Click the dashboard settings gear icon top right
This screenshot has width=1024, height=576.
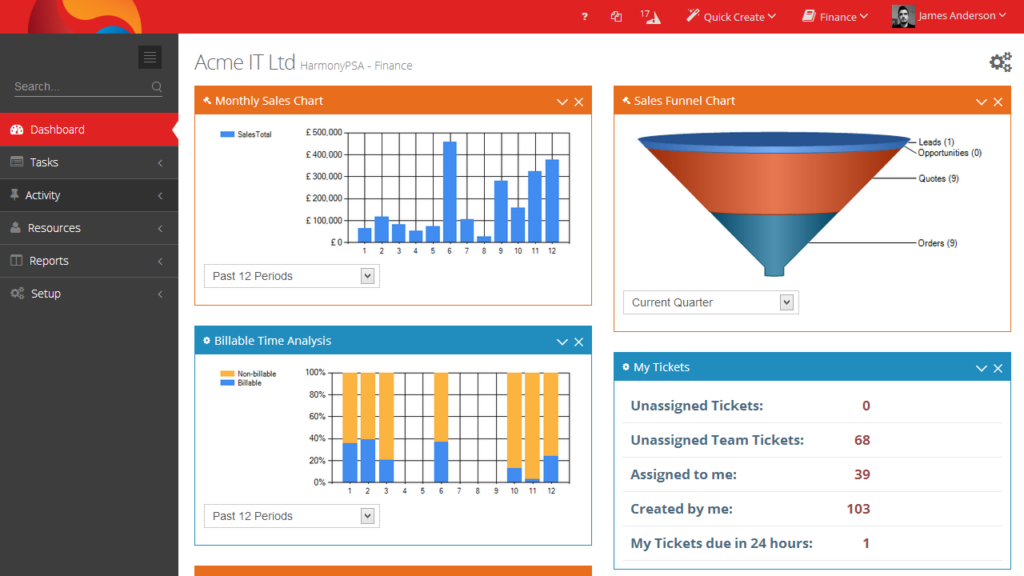(1000, 62)
